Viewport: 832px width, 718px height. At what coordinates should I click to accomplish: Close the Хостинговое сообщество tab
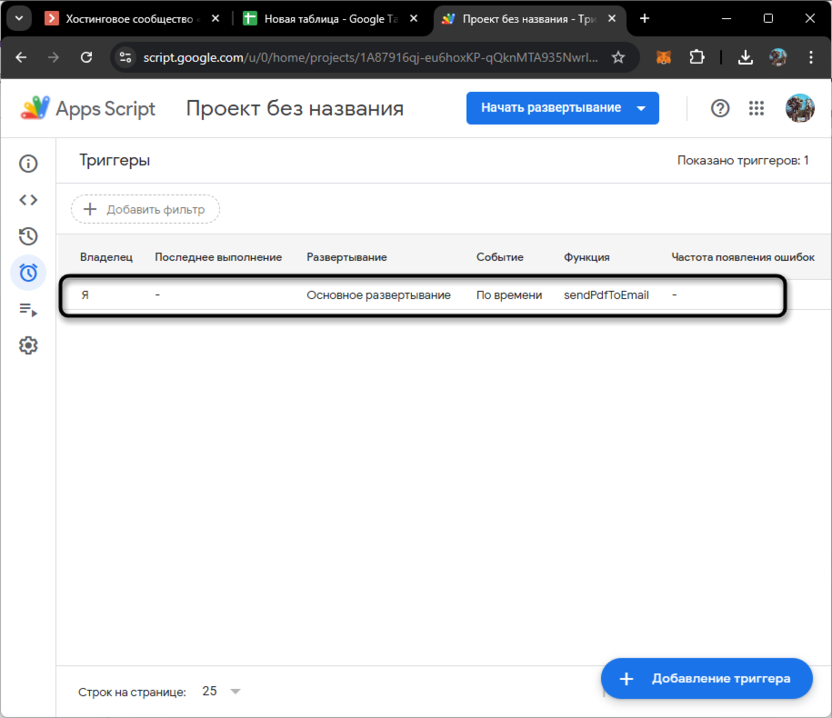point(215,19)
